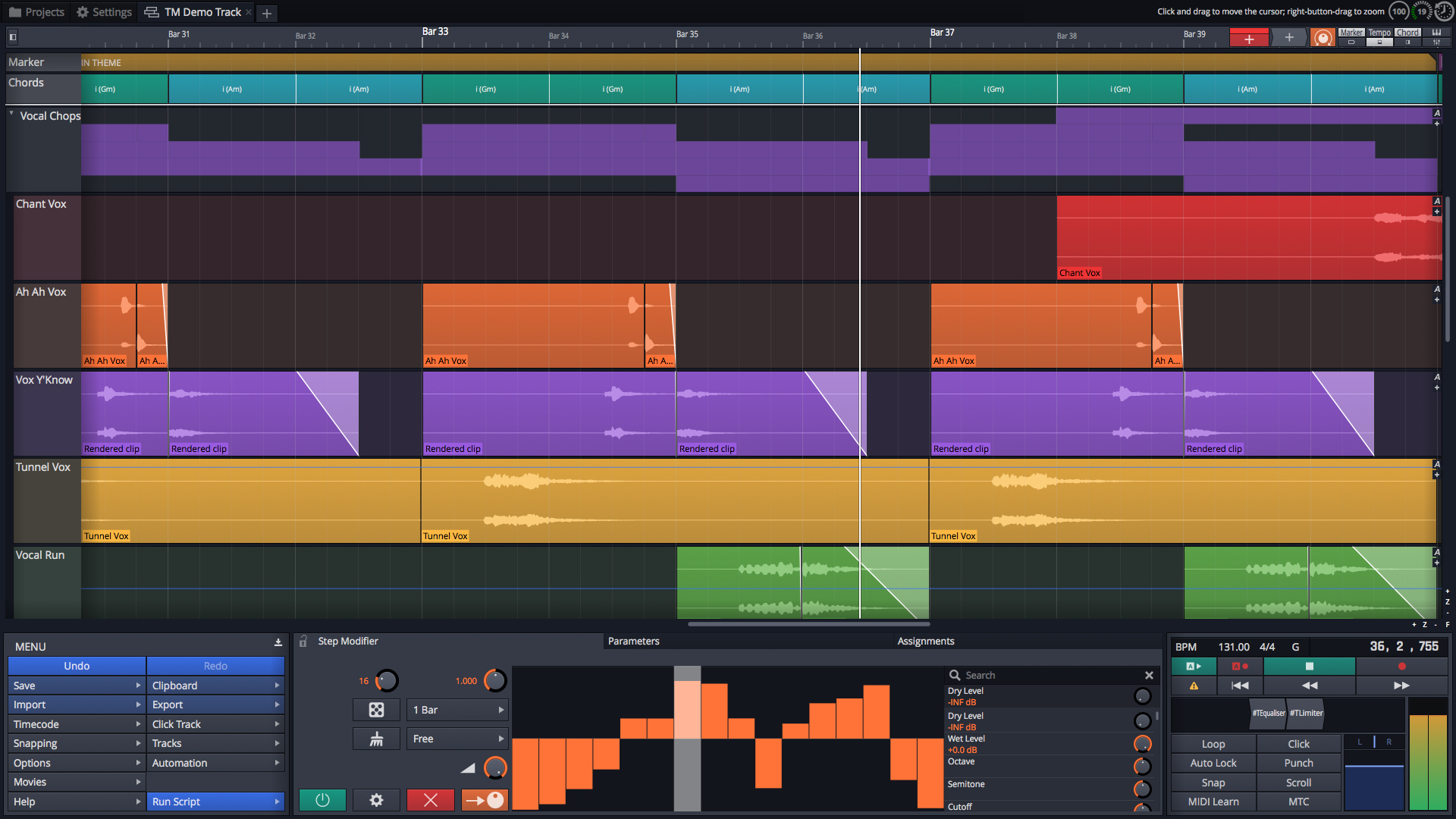
Task: Click the Undo button
Action: tap(77, 666)
